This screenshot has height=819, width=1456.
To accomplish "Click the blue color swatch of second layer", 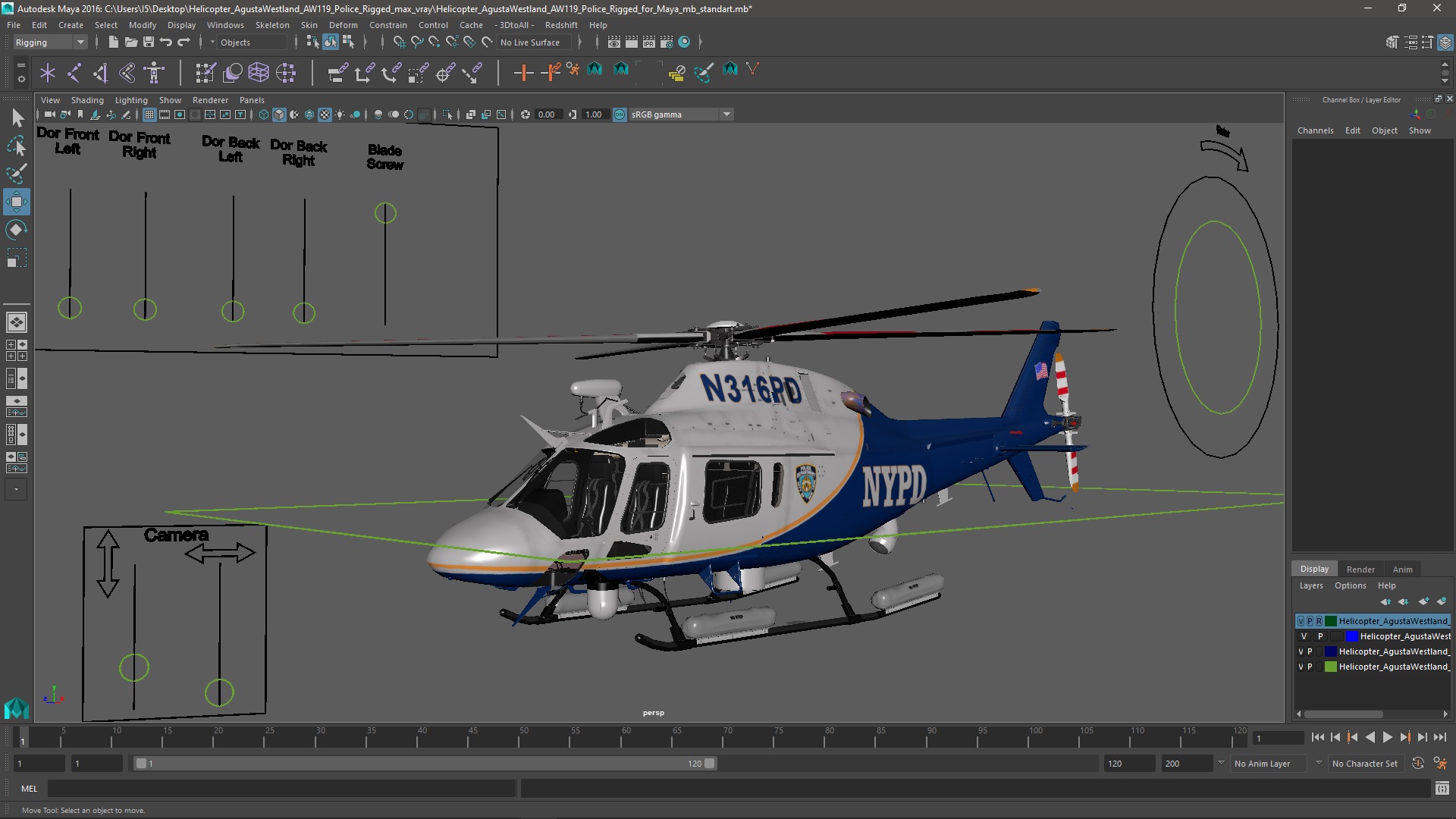I will (x=1352, y=636).
